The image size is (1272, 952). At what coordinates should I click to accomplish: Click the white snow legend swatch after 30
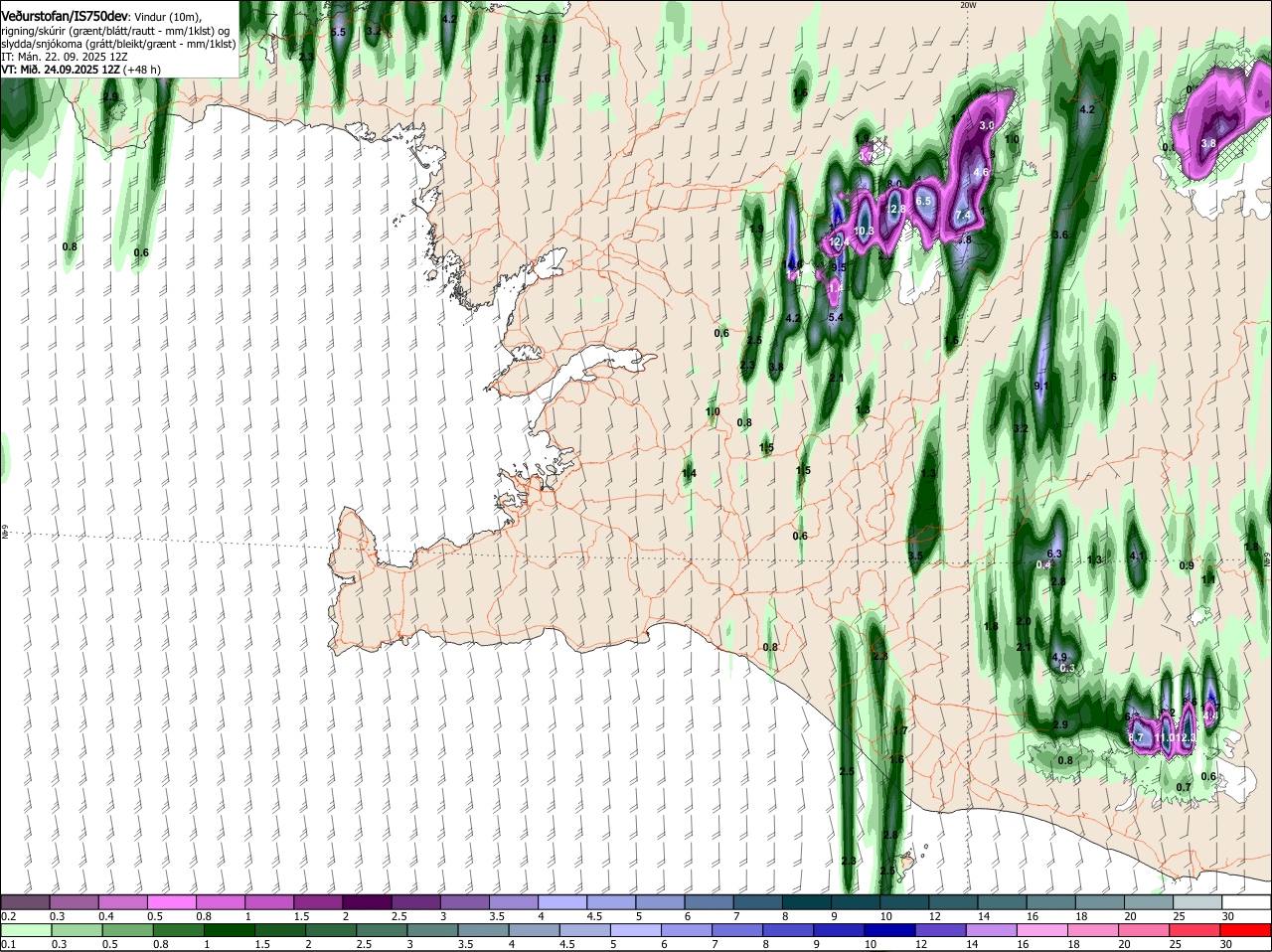1246,901
